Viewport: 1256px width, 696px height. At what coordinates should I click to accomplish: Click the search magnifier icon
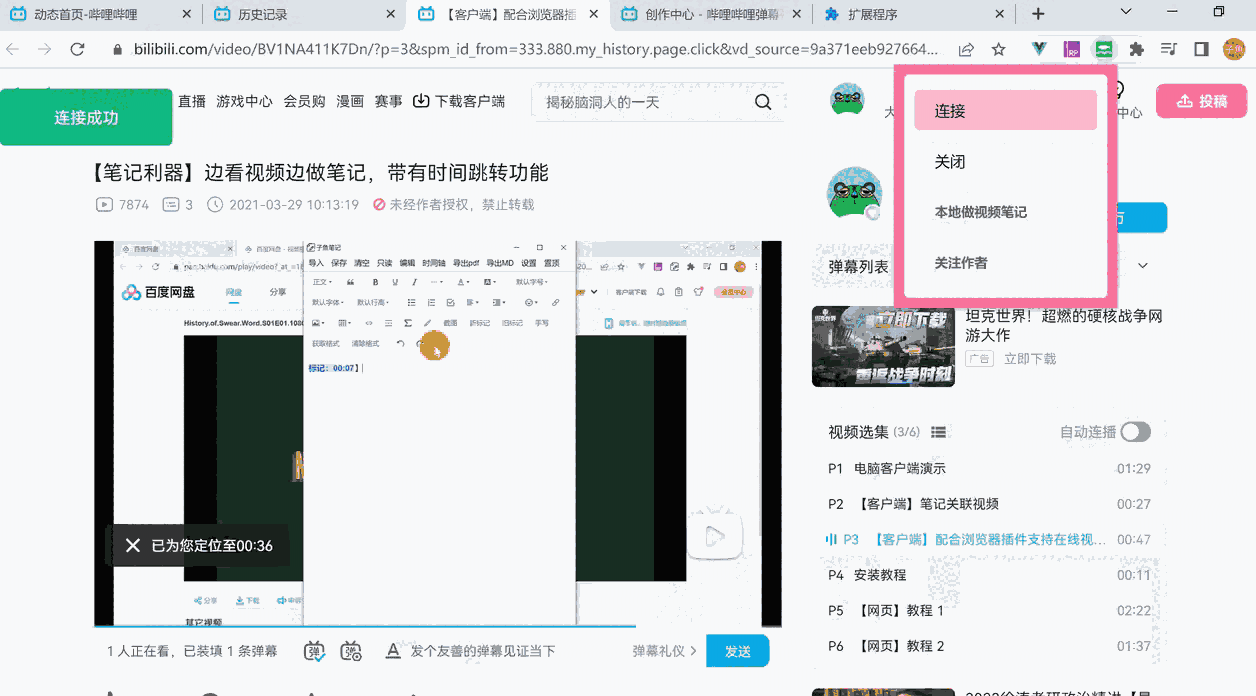click(x=763, y=101)
